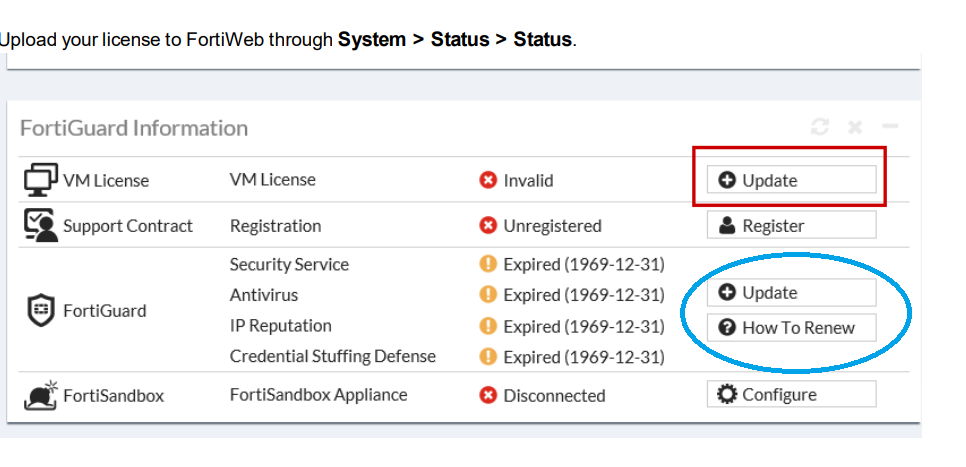
Task: Configure the FortiSandbox Appliance
Action: [791, 395]
